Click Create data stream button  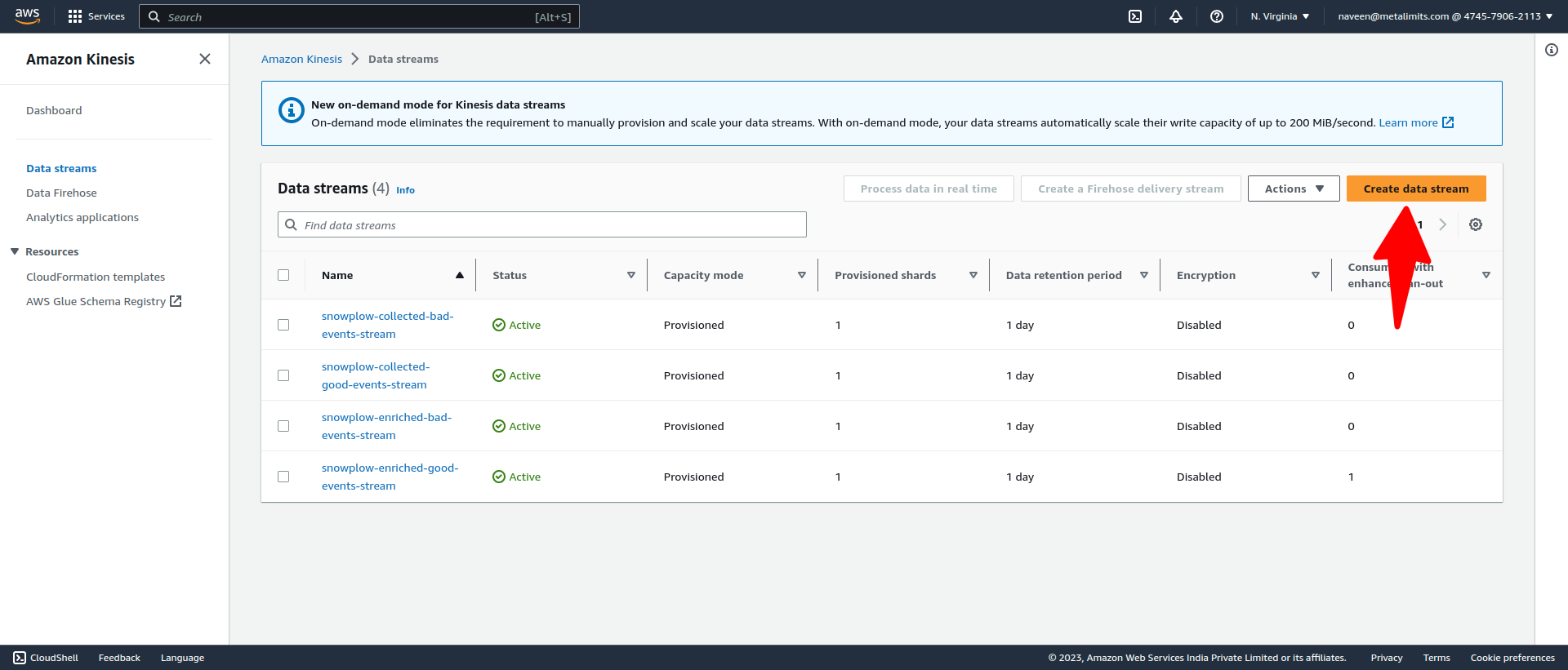tap(1416, 189)
